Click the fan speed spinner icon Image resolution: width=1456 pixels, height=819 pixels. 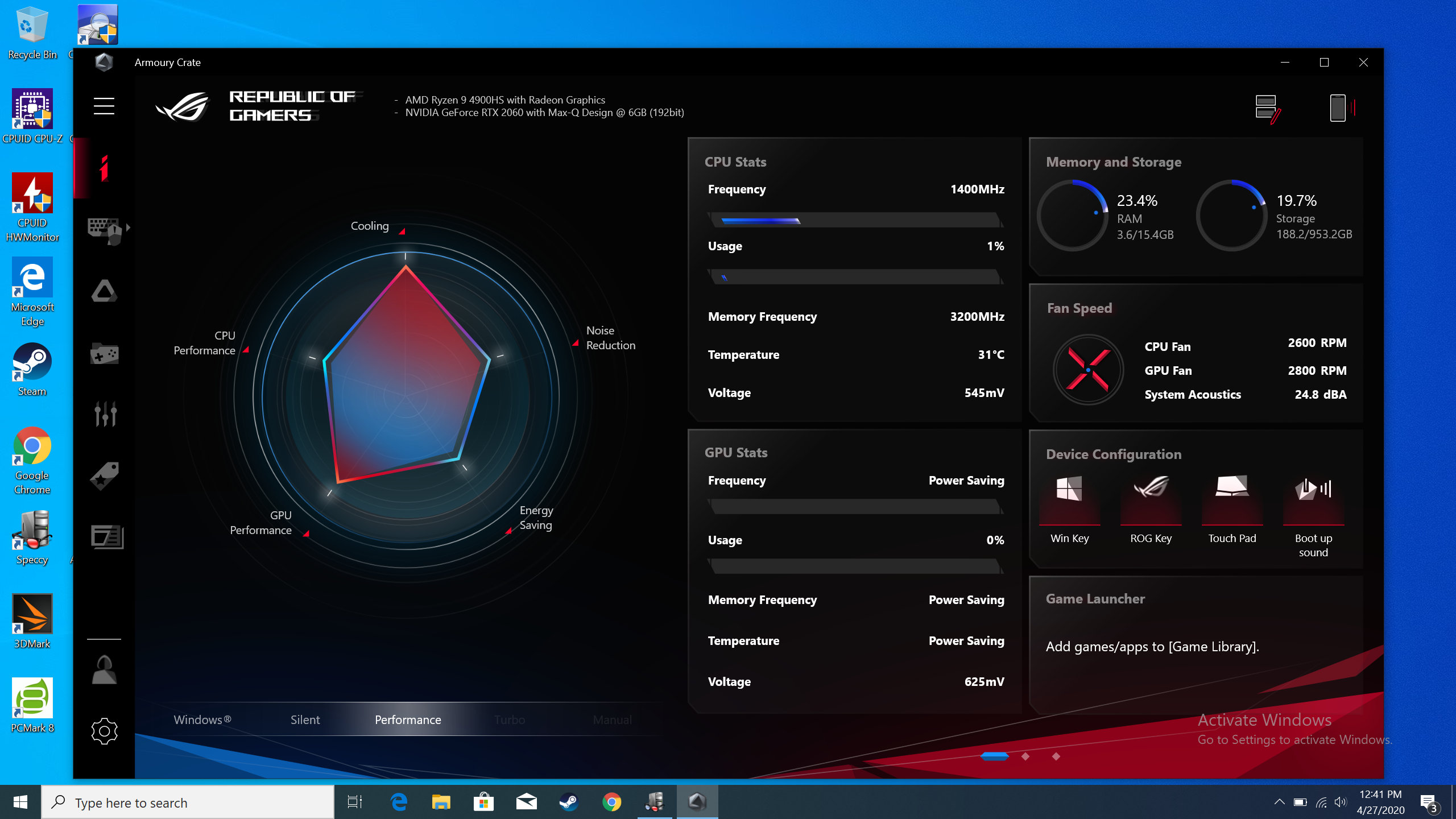pos(1088,370)
